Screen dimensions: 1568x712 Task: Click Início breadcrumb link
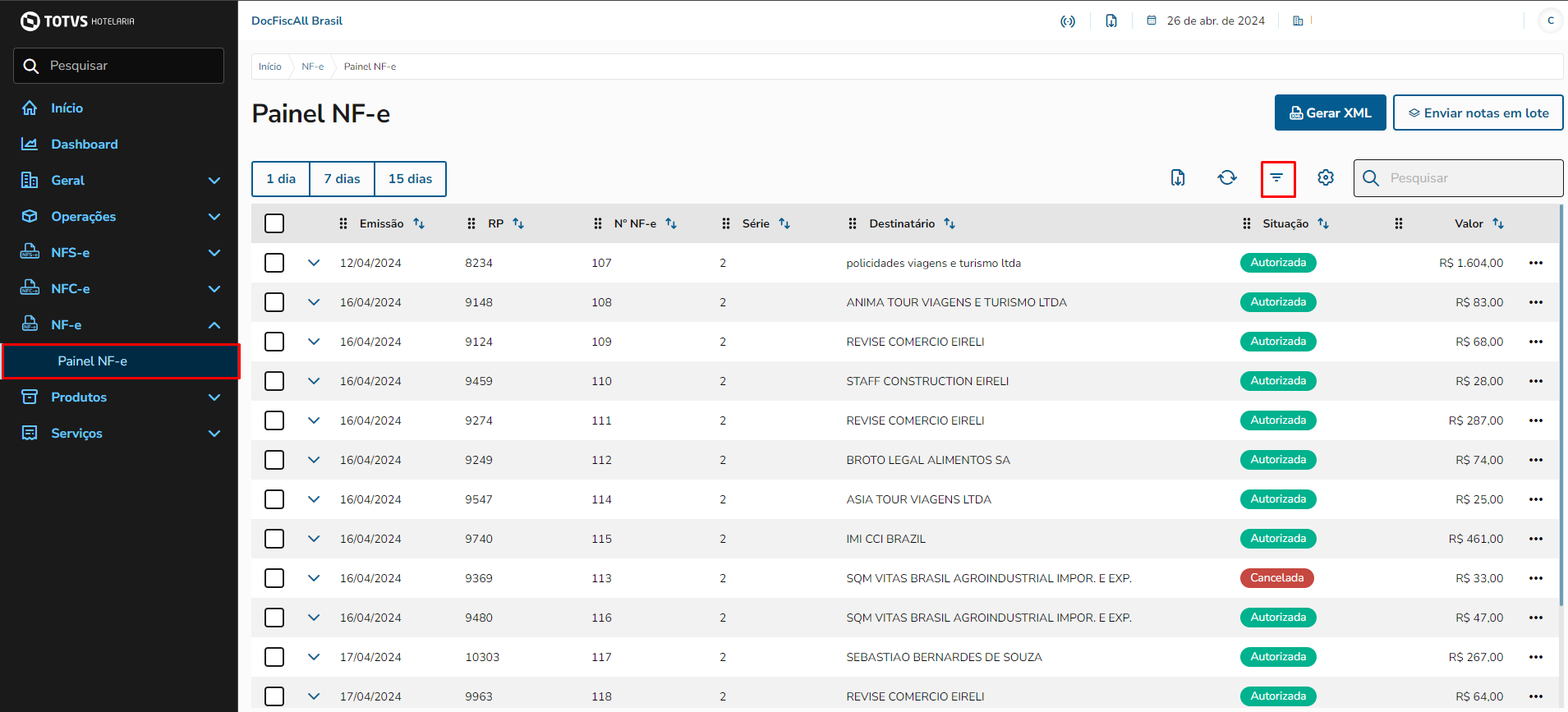270,67
